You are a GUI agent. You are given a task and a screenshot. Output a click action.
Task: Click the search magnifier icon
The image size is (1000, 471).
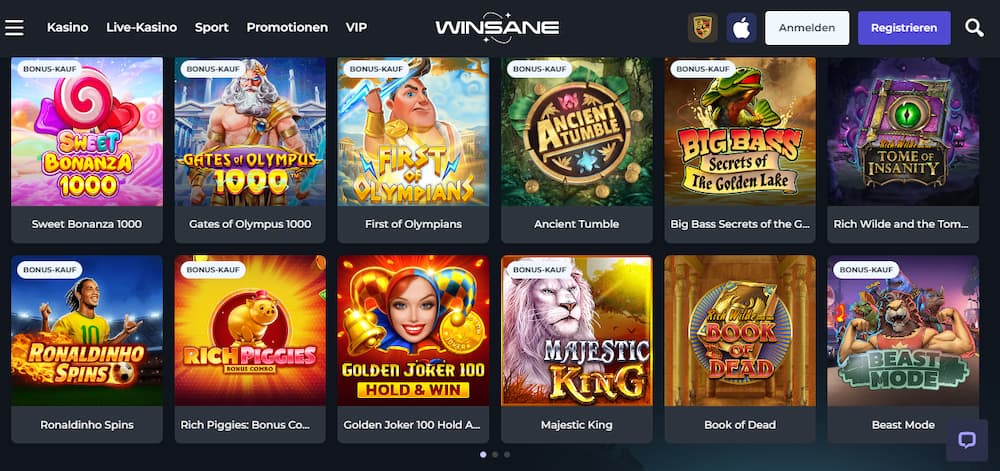pos(974,28)
